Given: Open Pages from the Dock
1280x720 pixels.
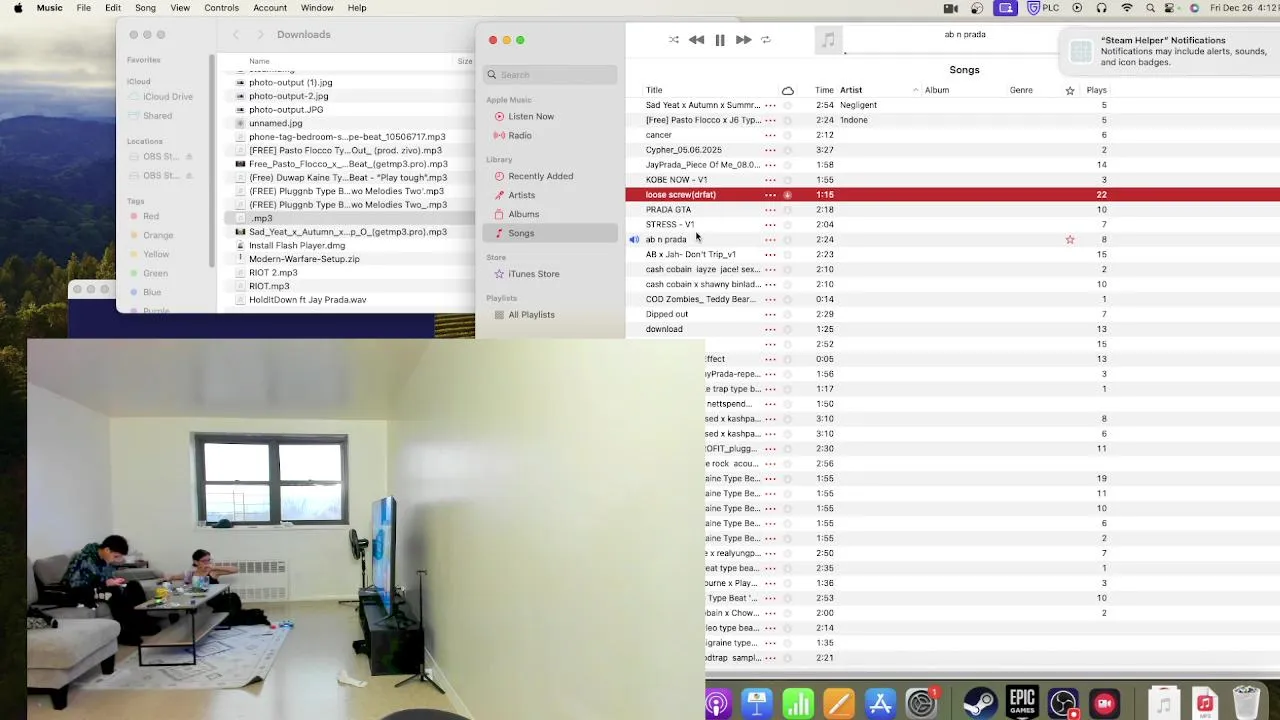Looking at the screenshot, I should coord(839,704).
